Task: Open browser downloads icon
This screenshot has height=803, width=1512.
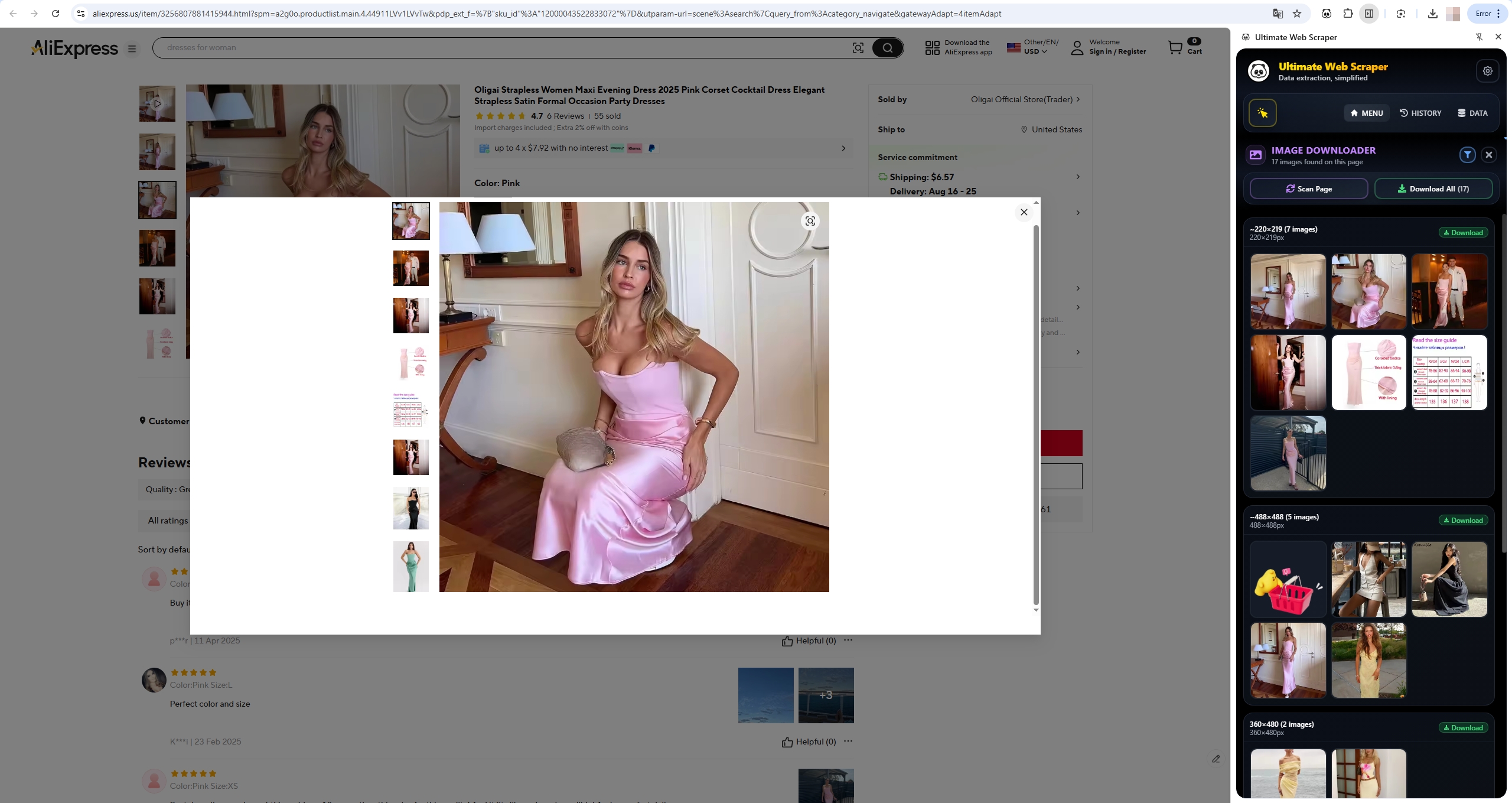Action: tap(1432, 14)
